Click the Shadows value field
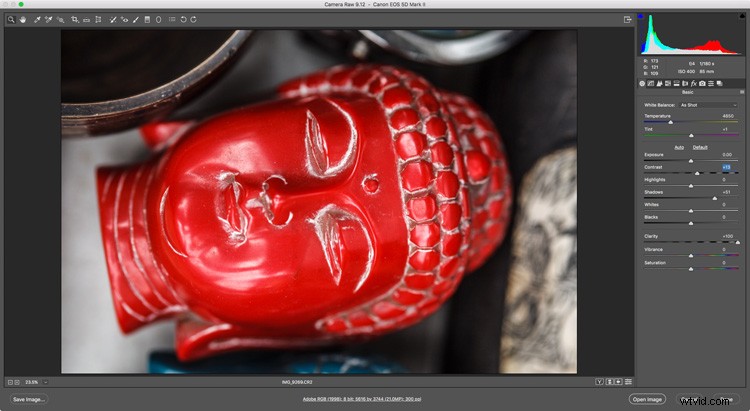 click(x=726, y=192)
